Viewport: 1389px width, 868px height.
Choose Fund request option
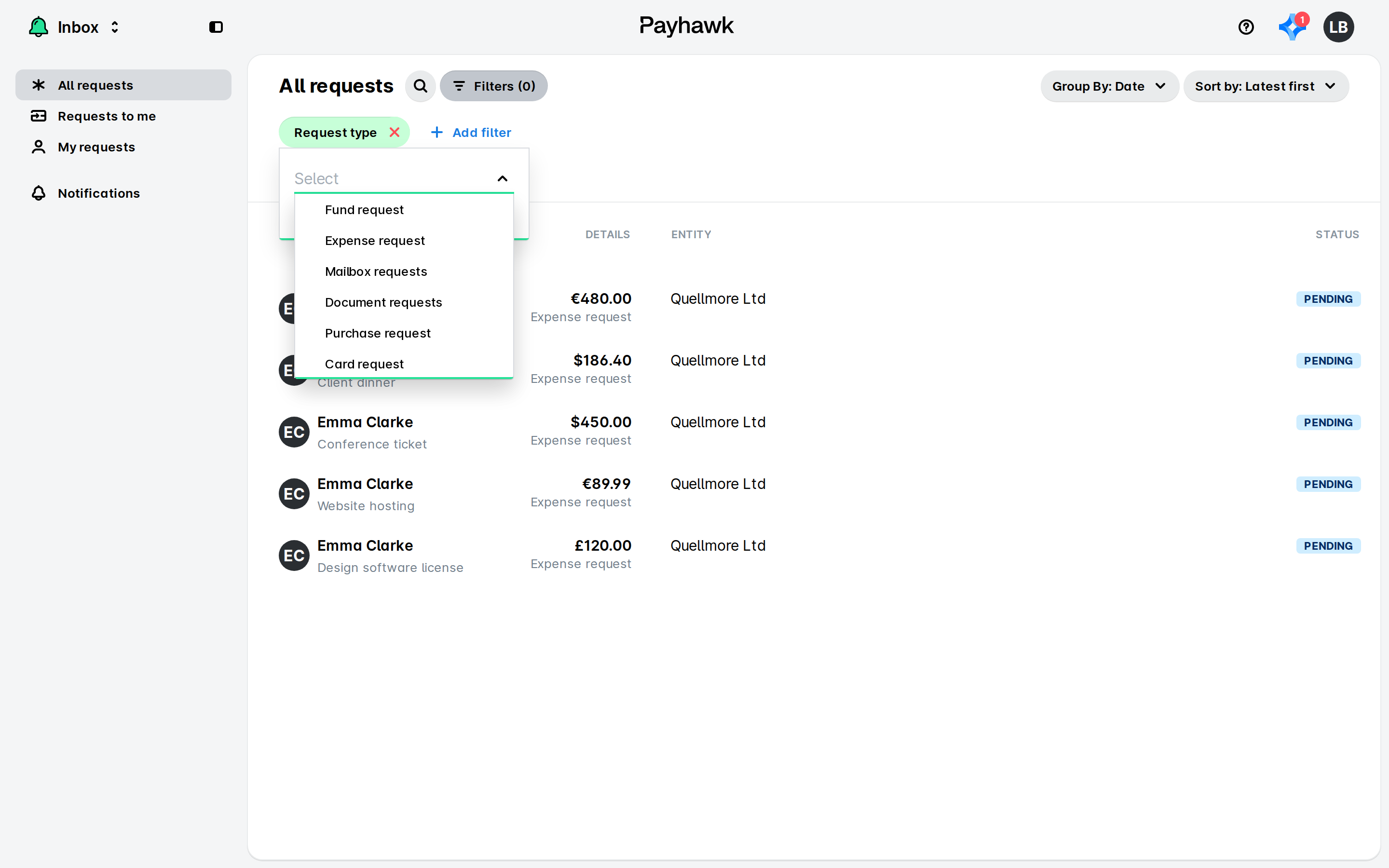(404, 210)
